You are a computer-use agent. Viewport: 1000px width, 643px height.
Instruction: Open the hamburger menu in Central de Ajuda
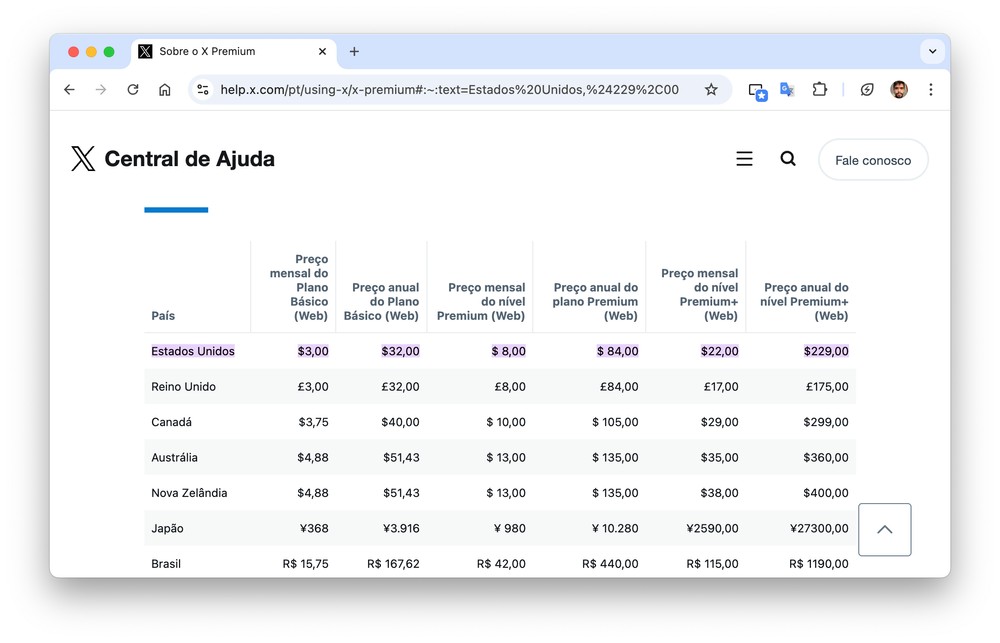[x=744, y=159]
